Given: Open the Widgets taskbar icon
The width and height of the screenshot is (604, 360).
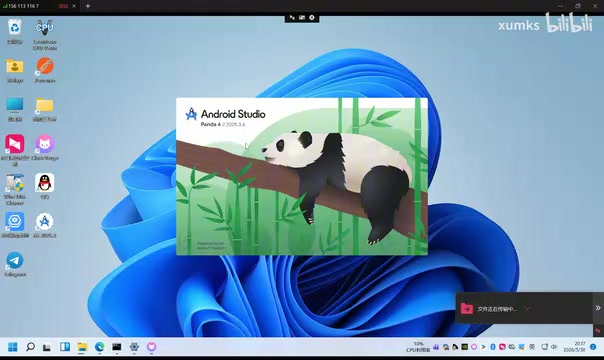Looking at the screenshot, I should 65,347.
